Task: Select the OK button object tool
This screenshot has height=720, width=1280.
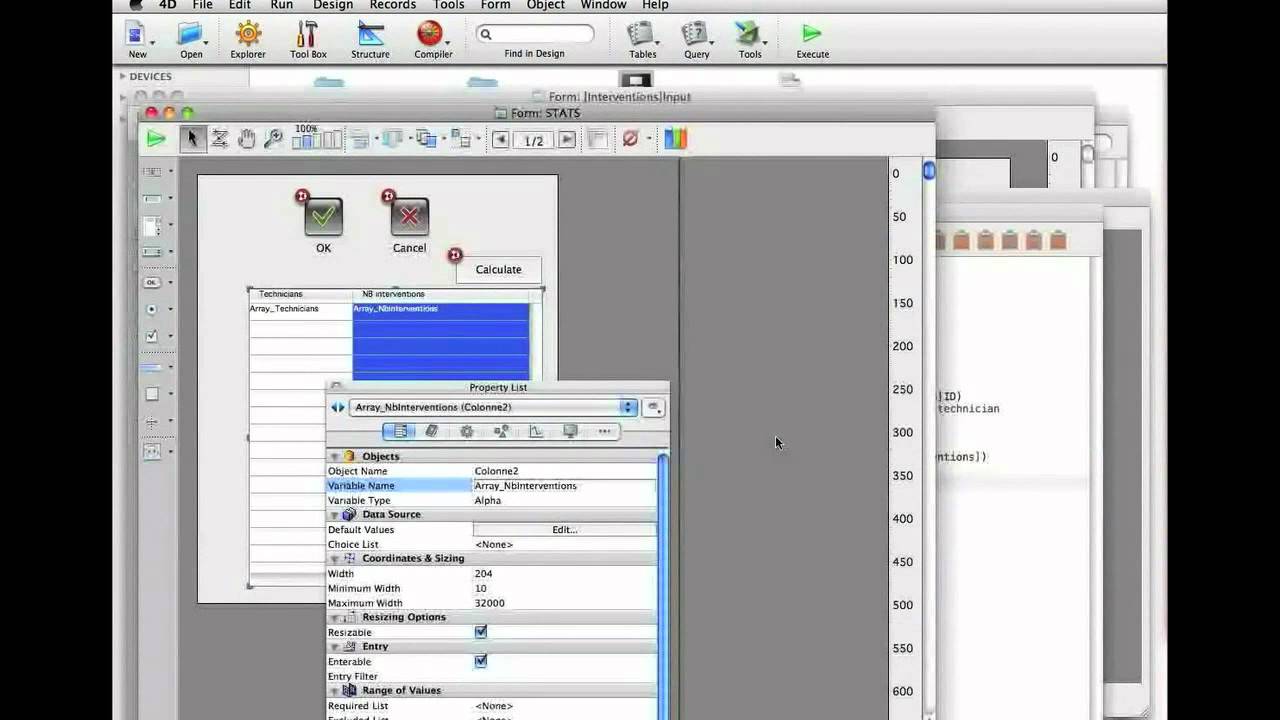Action: [152, 283]
